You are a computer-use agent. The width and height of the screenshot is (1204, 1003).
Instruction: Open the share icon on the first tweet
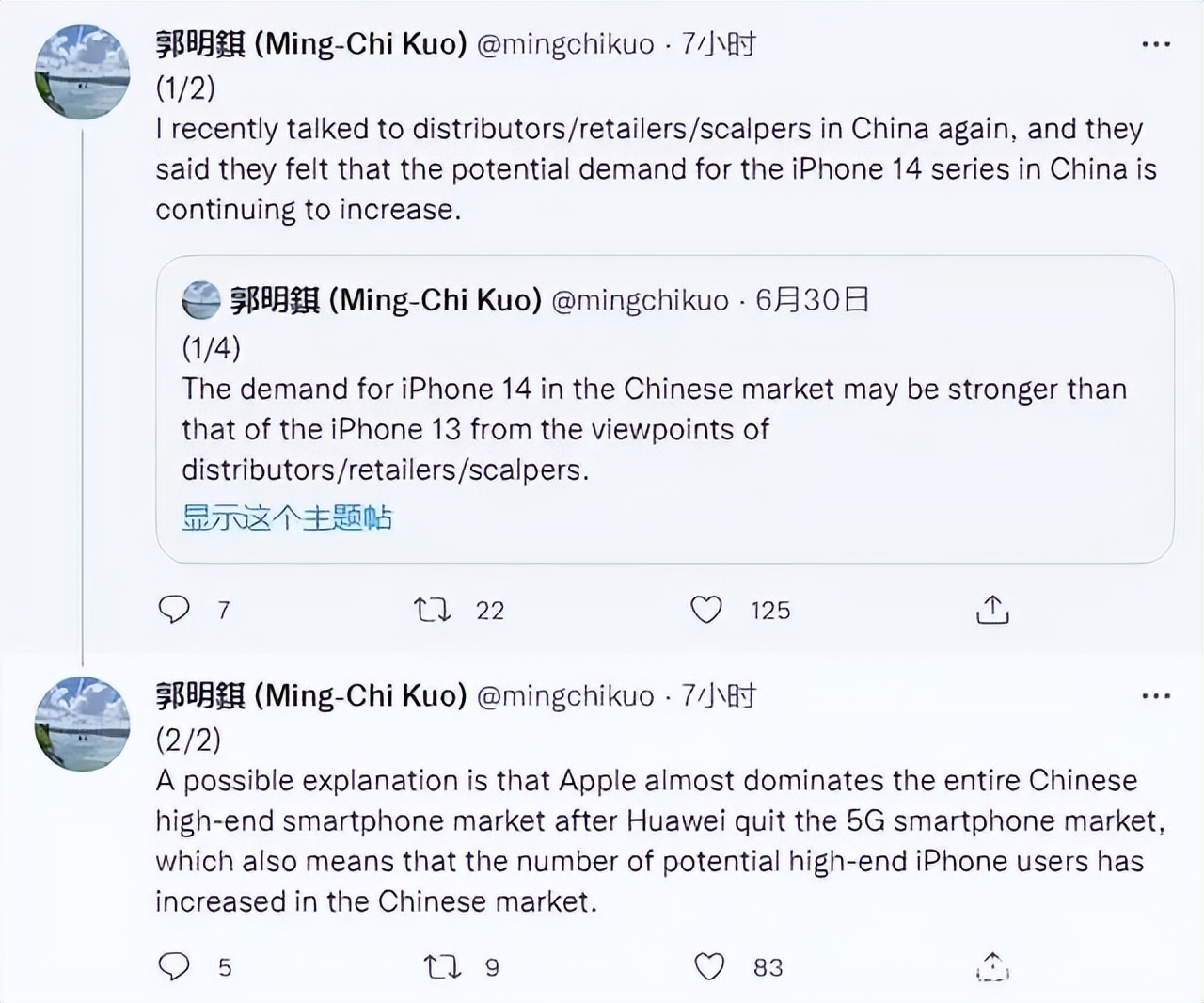point(990,610)
